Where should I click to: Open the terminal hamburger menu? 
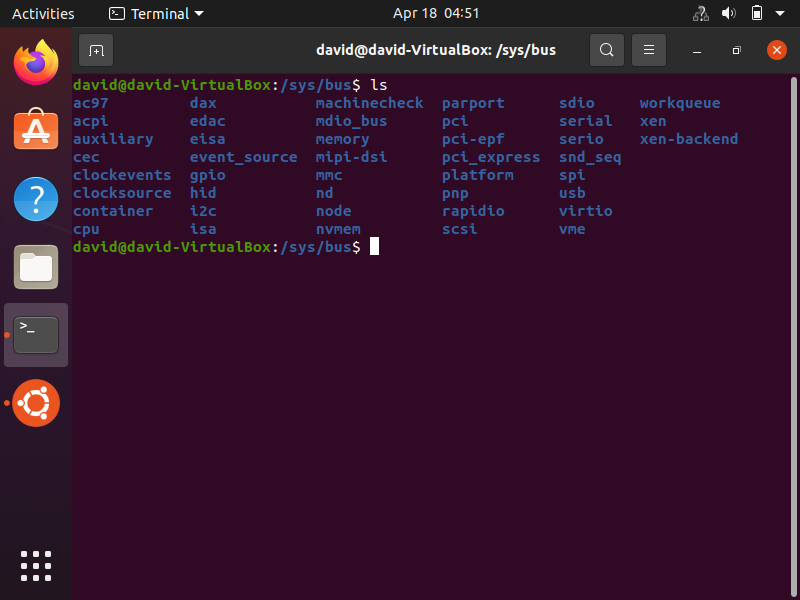(649, 50)
